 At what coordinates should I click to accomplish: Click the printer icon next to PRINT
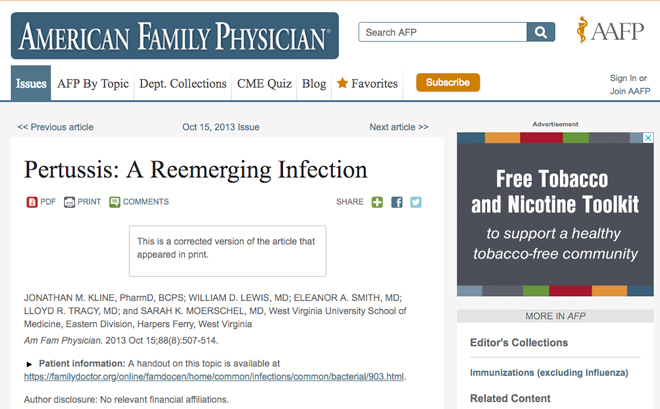(x=69, y=202)
